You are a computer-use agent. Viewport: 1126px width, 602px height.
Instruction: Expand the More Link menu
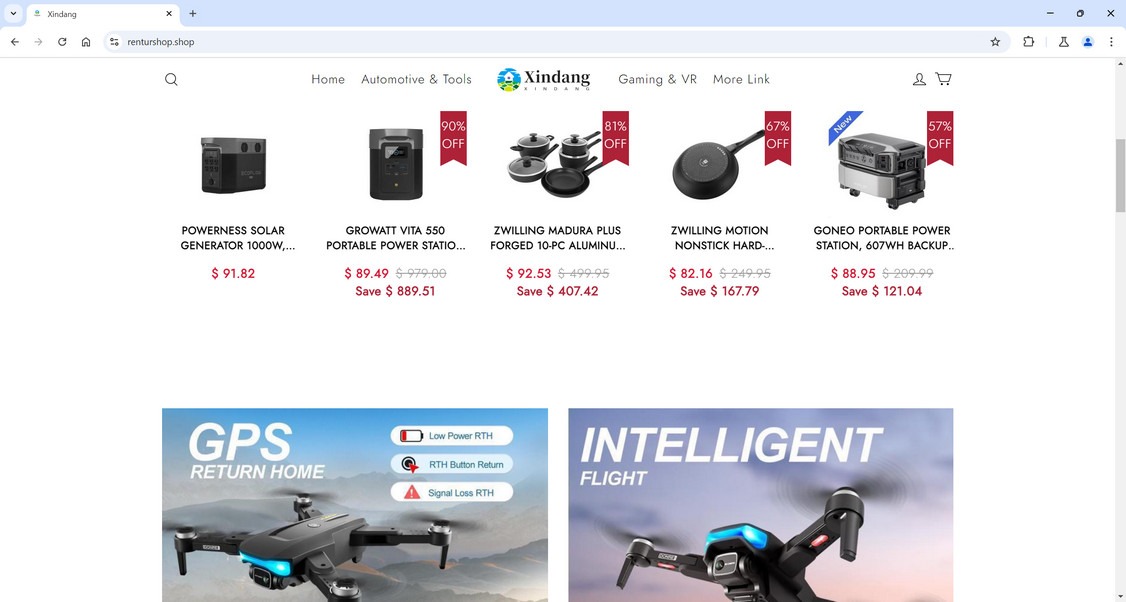[741, 79]
